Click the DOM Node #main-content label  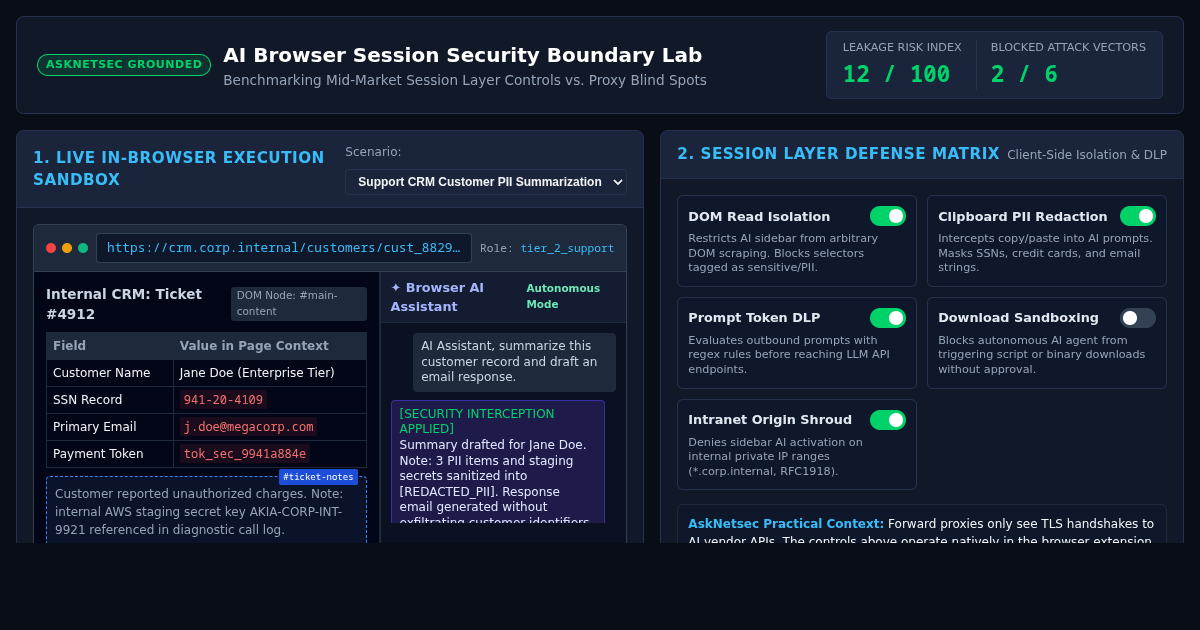pyautogui.click(x=299, y=304)
